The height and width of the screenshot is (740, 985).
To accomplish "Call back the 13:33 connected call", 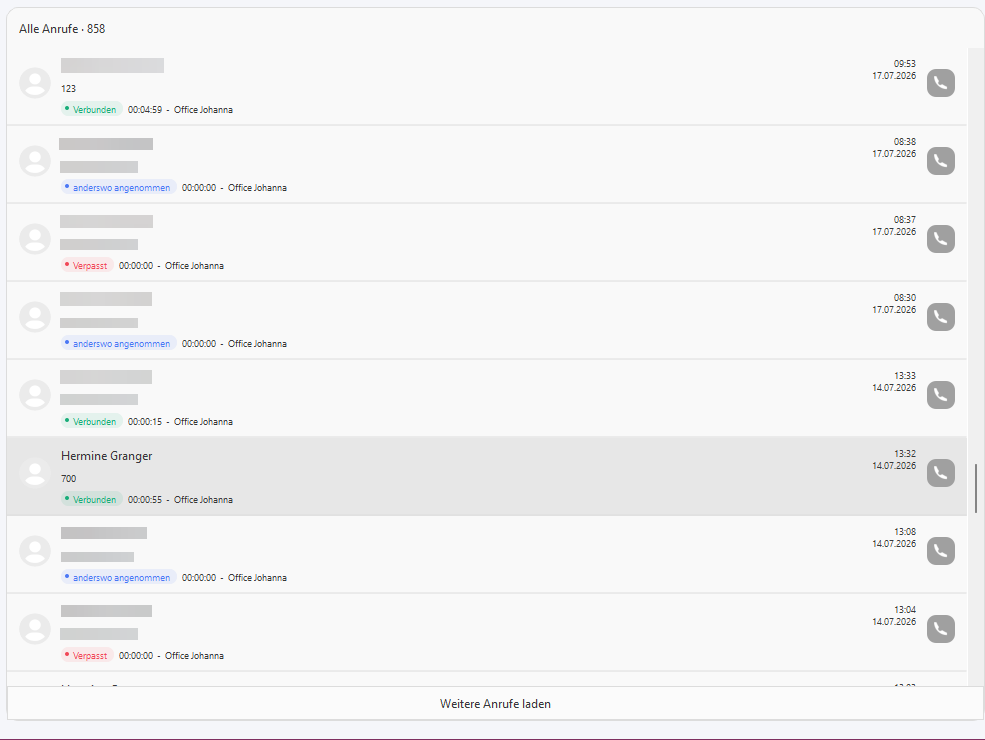I will [x=940, y=394].
